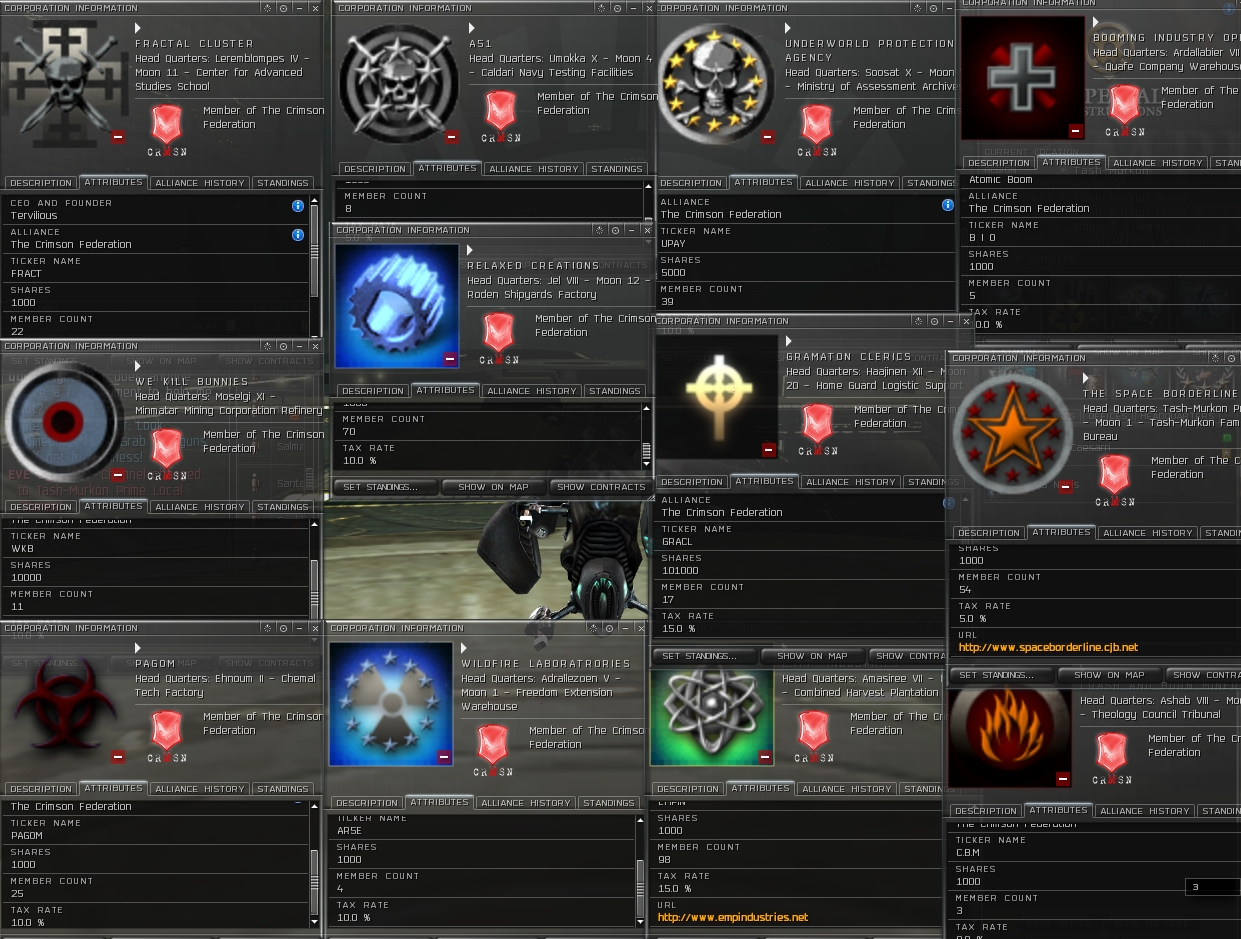Click The Space Borderline orange star logo
The width and height of the screenshot is (1241, 939).
pyautogui.click(x=1013, y=433)
